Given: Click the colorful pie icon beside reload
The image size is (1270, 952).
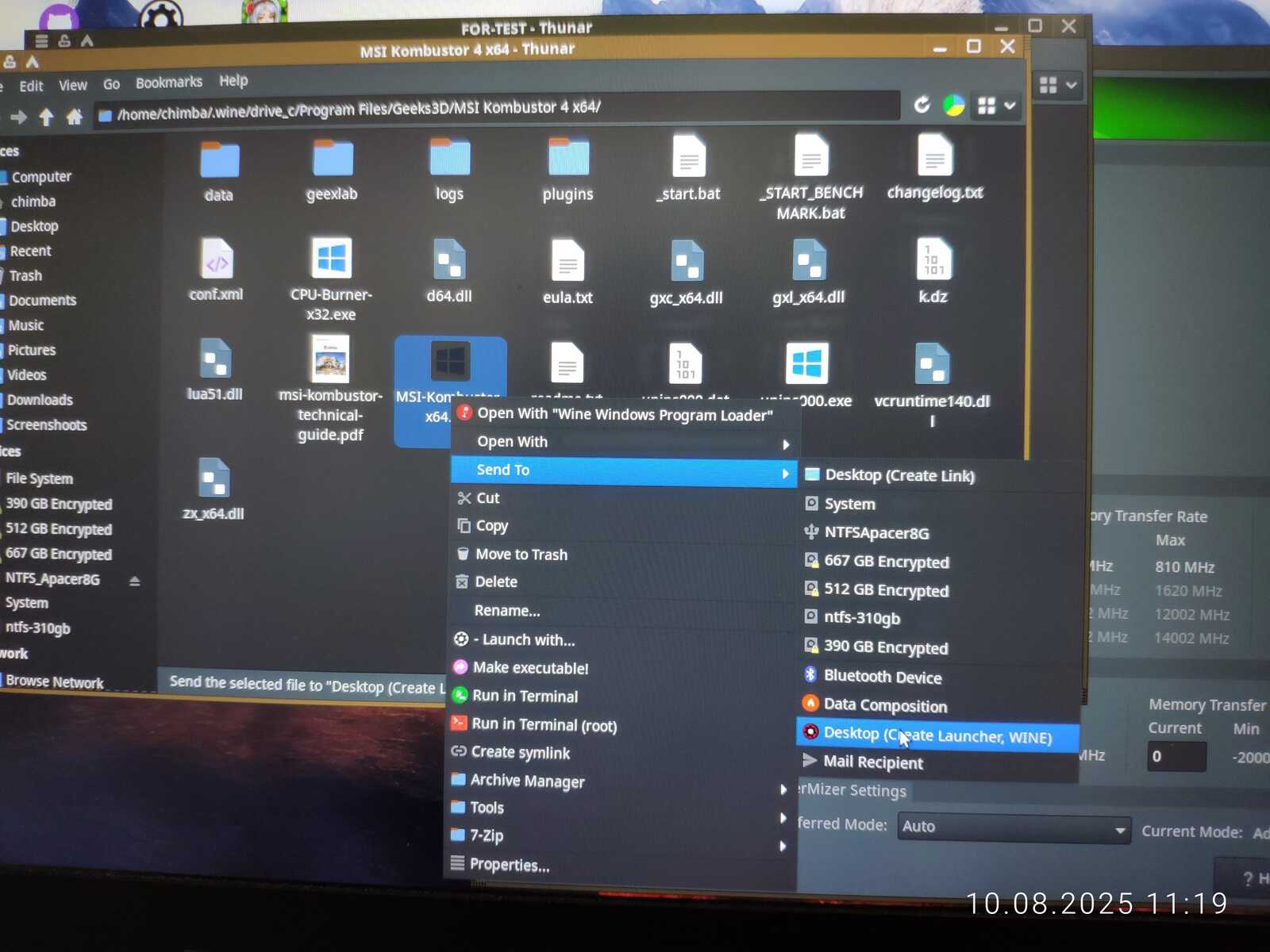Looking at the screenshot, I should point(953,105).
